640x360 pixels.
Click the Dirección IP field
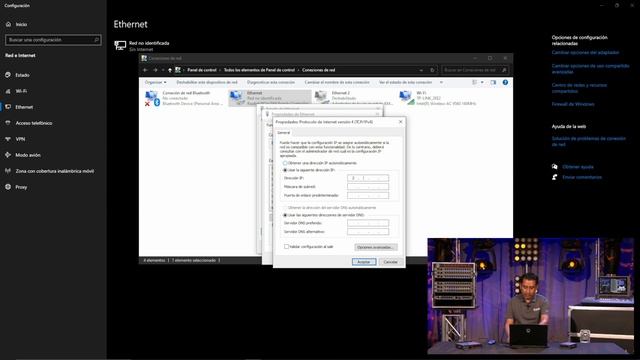(x=368, y=178)
